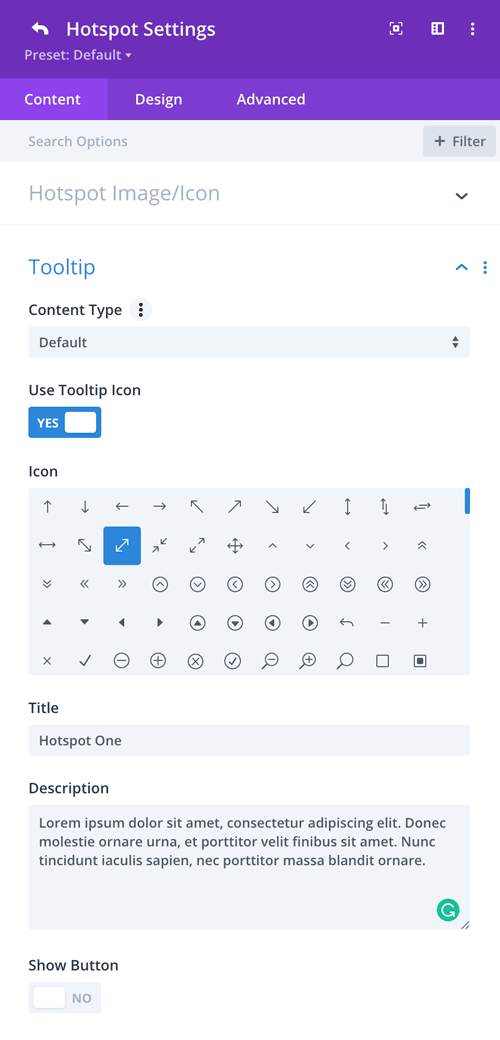Pick the circled plus icon

pyautogui.click(x=158, y=661)
